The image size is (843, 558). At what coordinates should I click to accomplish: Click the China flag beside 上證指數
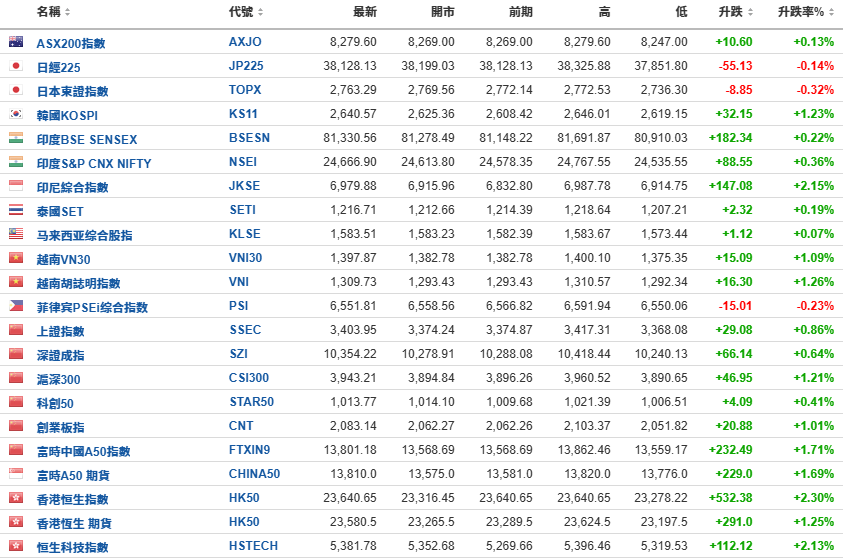16,330
